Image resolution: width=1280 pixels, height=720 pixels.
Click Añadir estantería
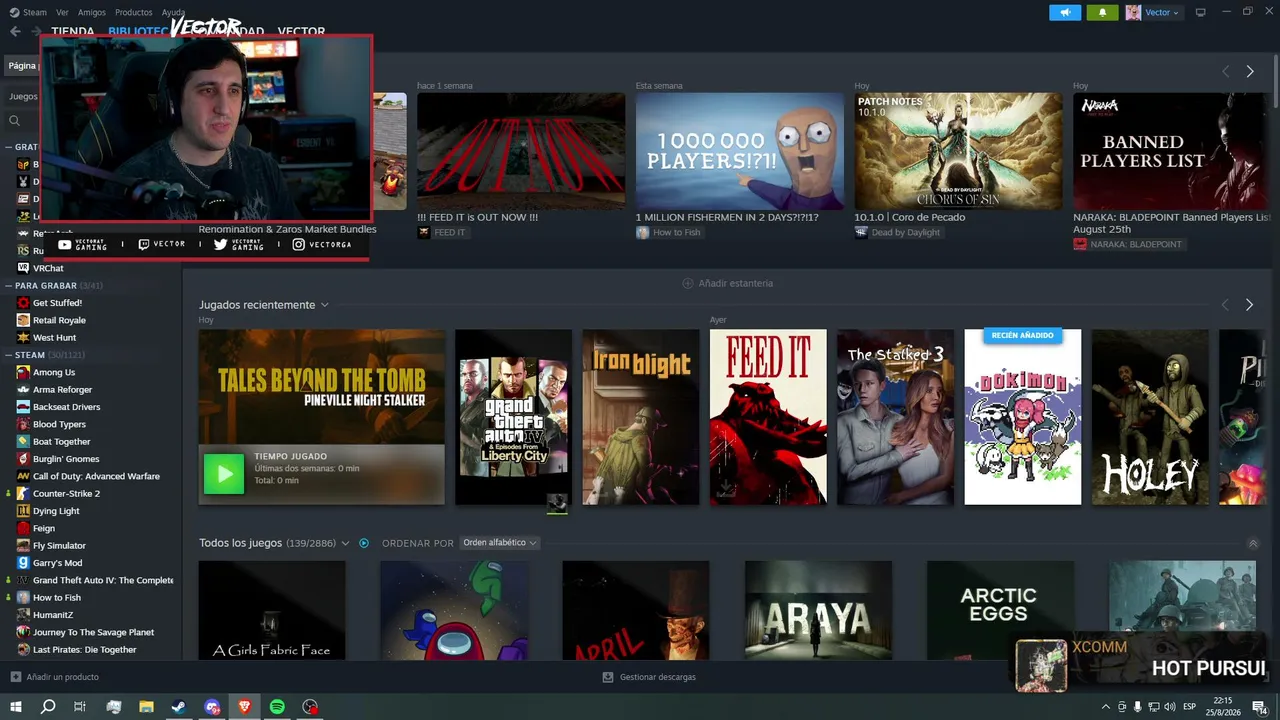[736, 283]
